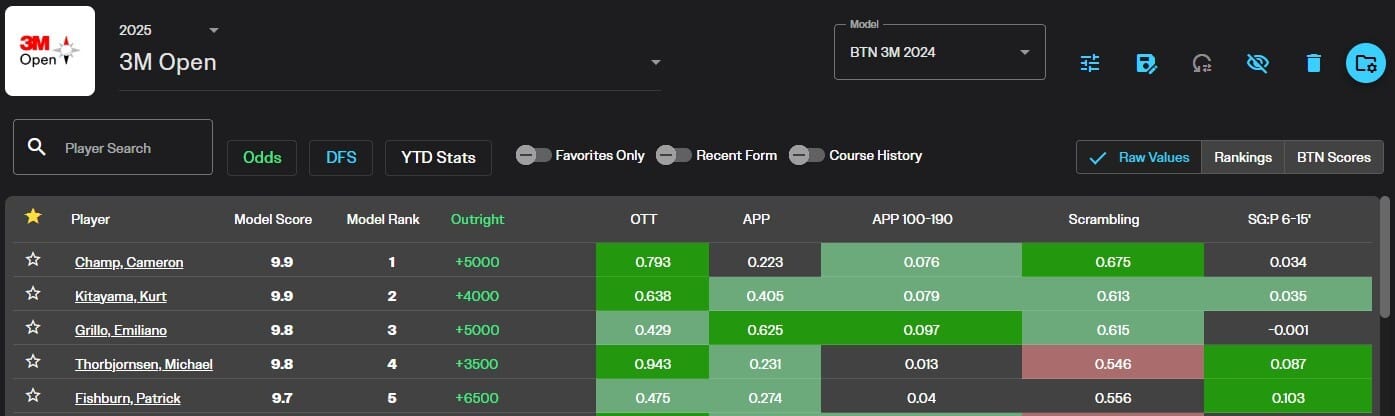This screenshot has width=1395, height=416.
Task: Click the 0.675 Scrambling cell for Champ
Action: [x=1112, y=260]
